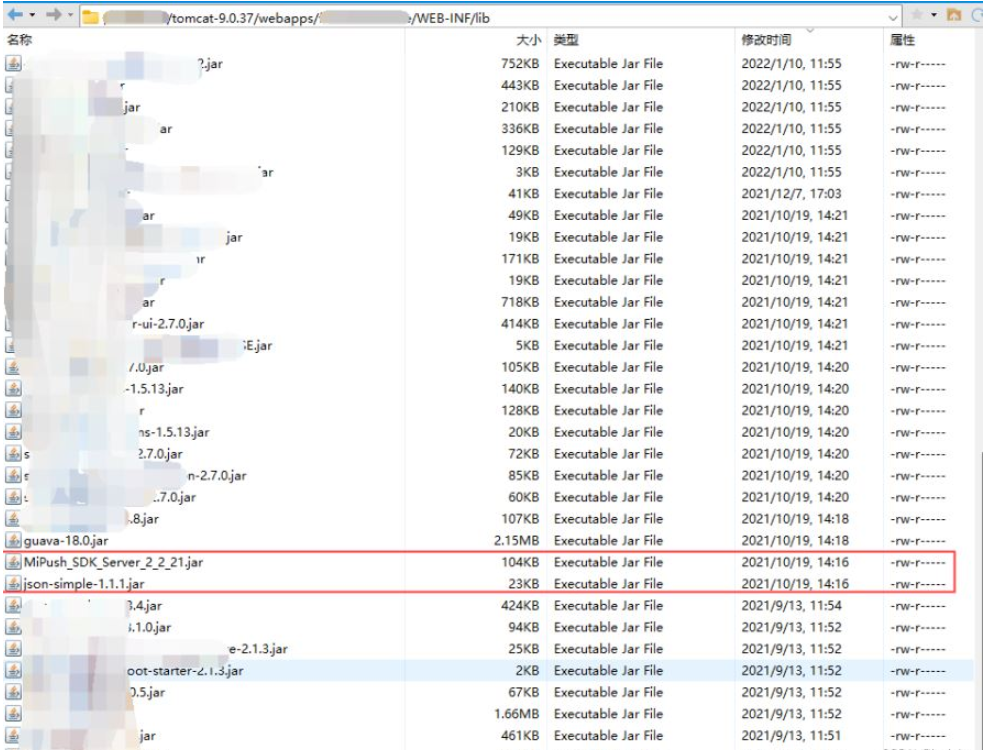The height and width of the screenshot is (750, 994).
Task: Click the WEB-INF/lib path address field
Action: click(490, 18)
